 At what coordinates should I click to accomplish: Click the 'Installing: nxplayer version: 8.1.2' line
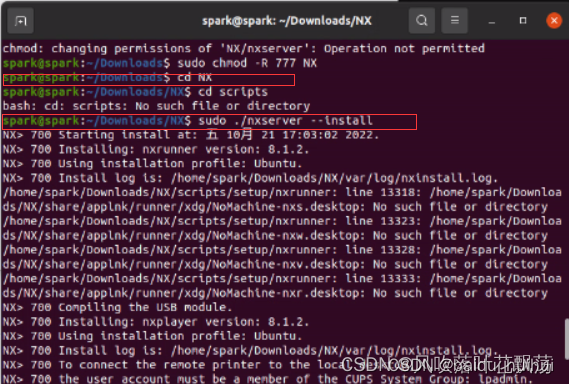(x=156, y=322)
